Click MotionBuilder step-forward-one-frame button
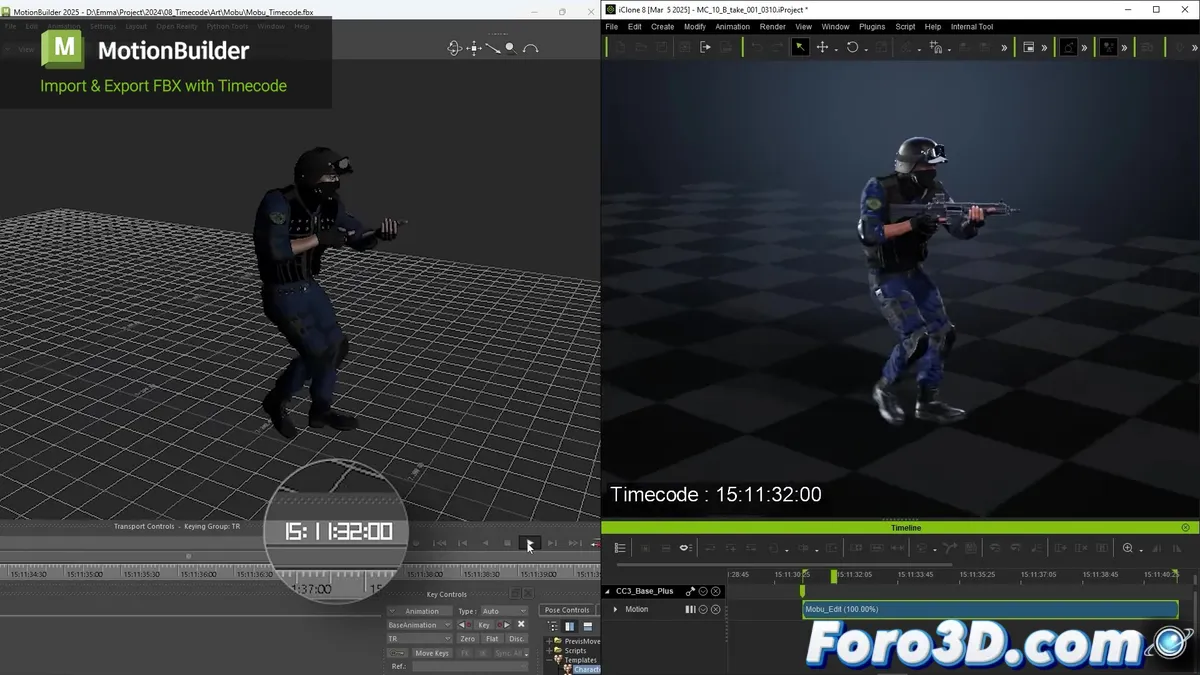 pyautogui.click(x=552, y=543)
